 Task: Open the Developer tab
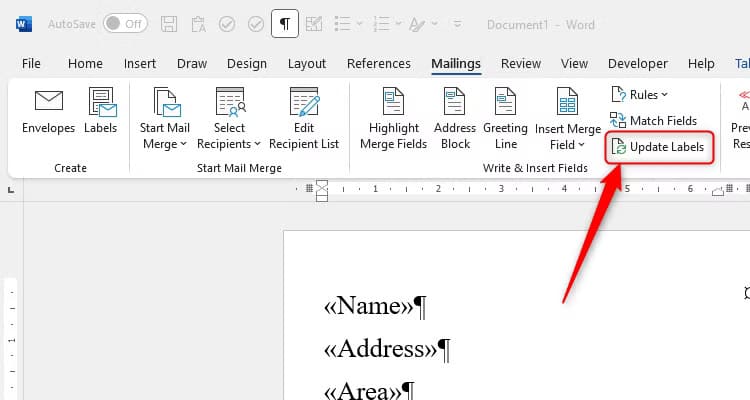coord(638,64)
